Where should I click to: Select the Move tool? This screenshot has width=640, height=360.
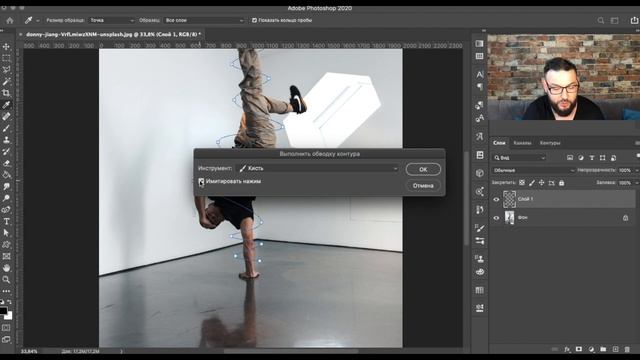6,47
